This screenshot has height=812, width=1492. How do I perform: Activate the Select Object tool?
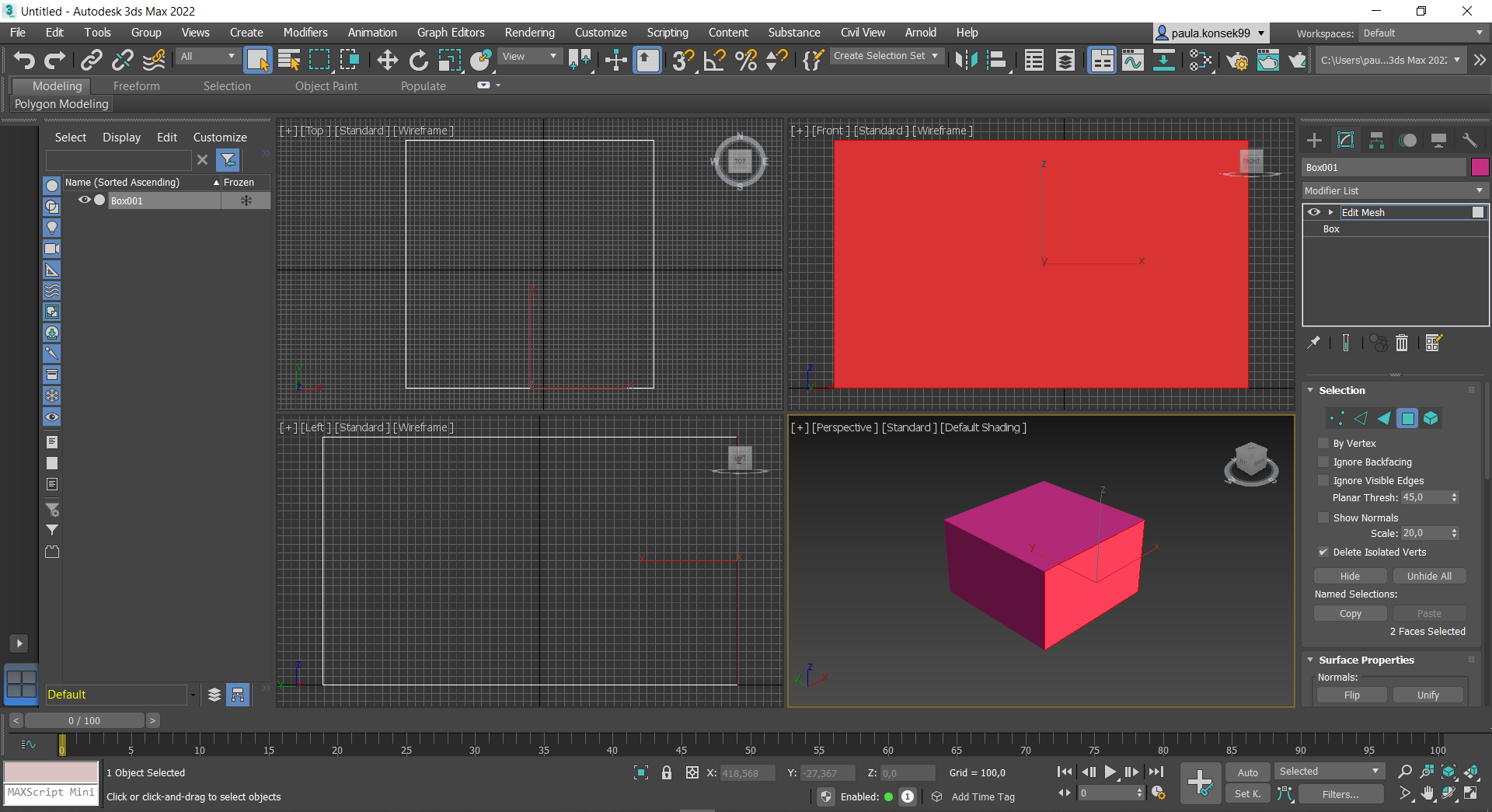[x=257, y=60]
